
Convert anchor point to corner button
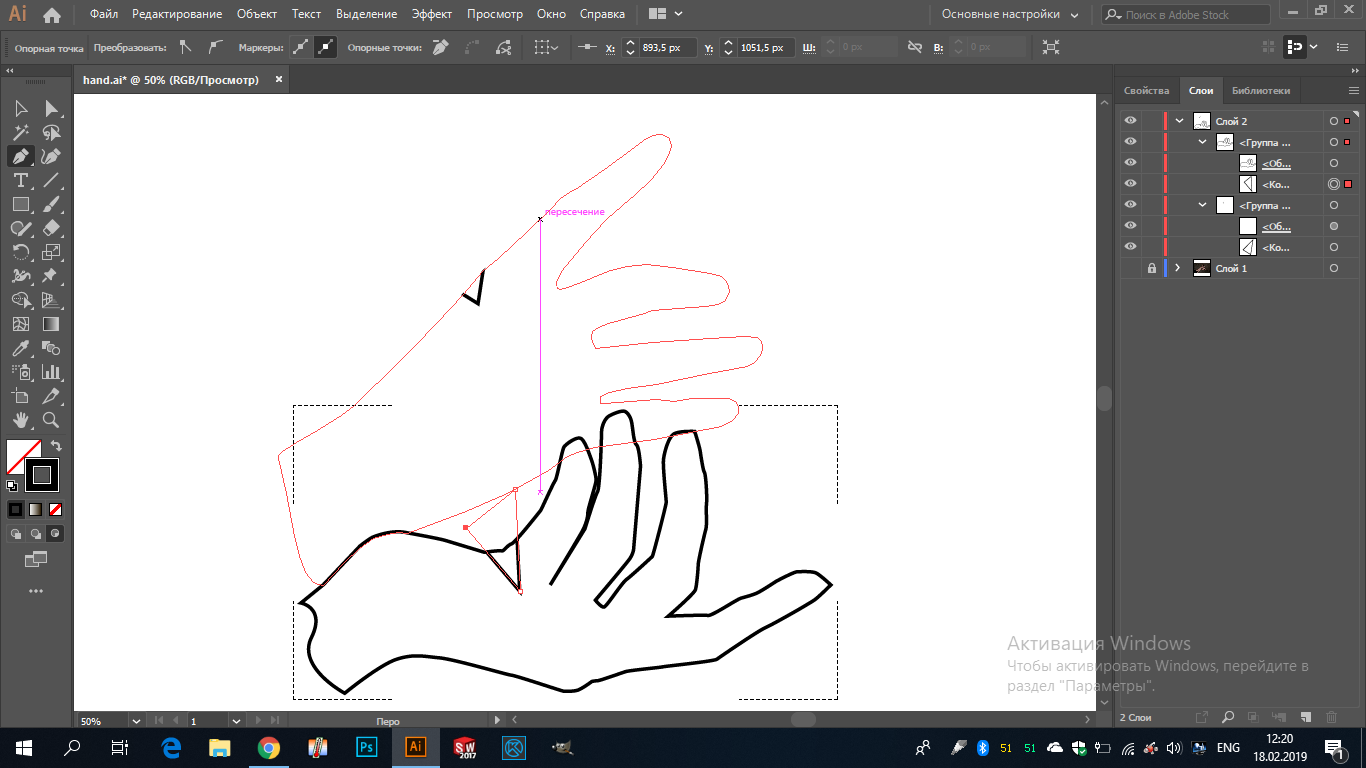(185, 47)
